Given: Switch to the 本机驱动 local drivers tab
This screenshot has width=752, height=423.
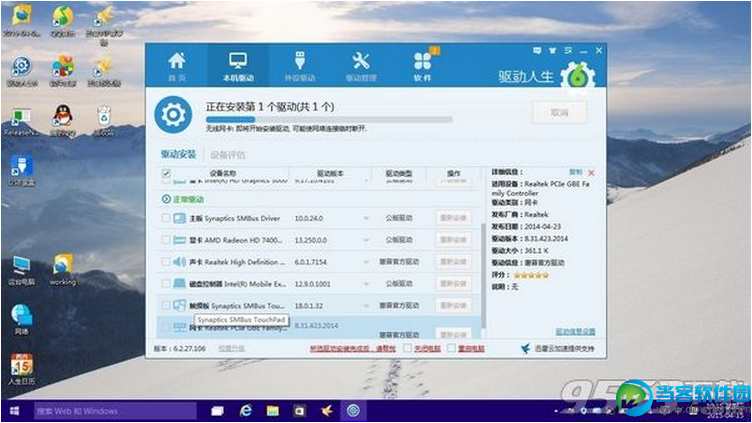Looking at the screenshot, I should (238, 66).
